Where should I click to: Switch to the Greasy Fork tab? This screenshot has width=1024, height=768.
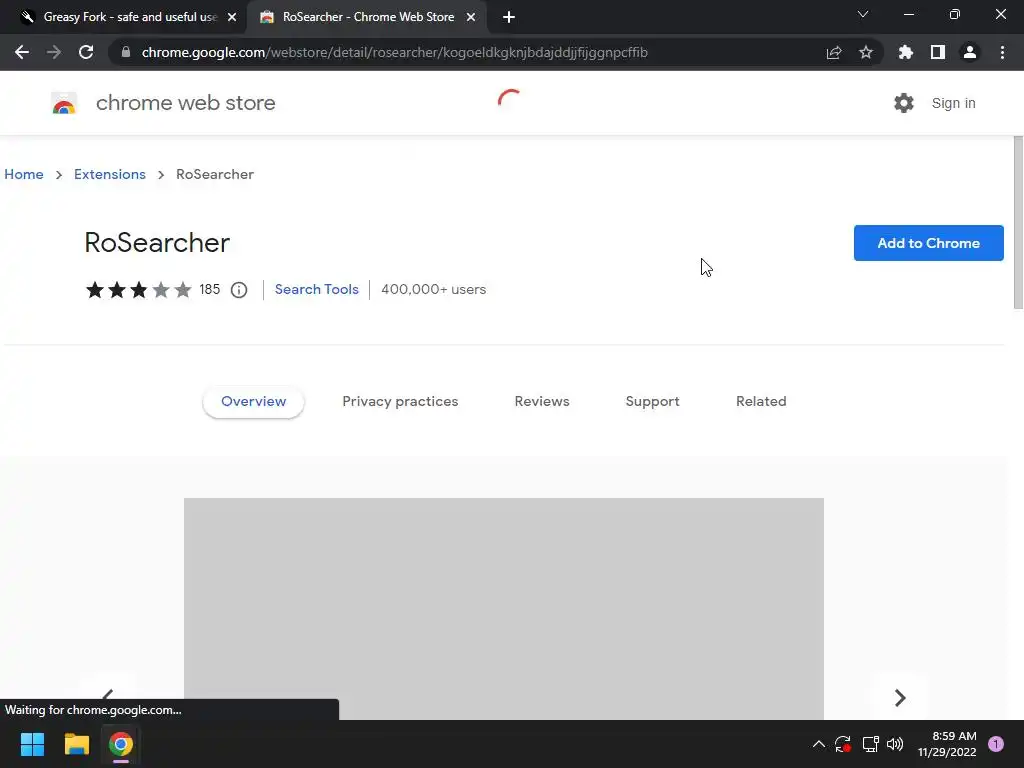tap(124, 17)
